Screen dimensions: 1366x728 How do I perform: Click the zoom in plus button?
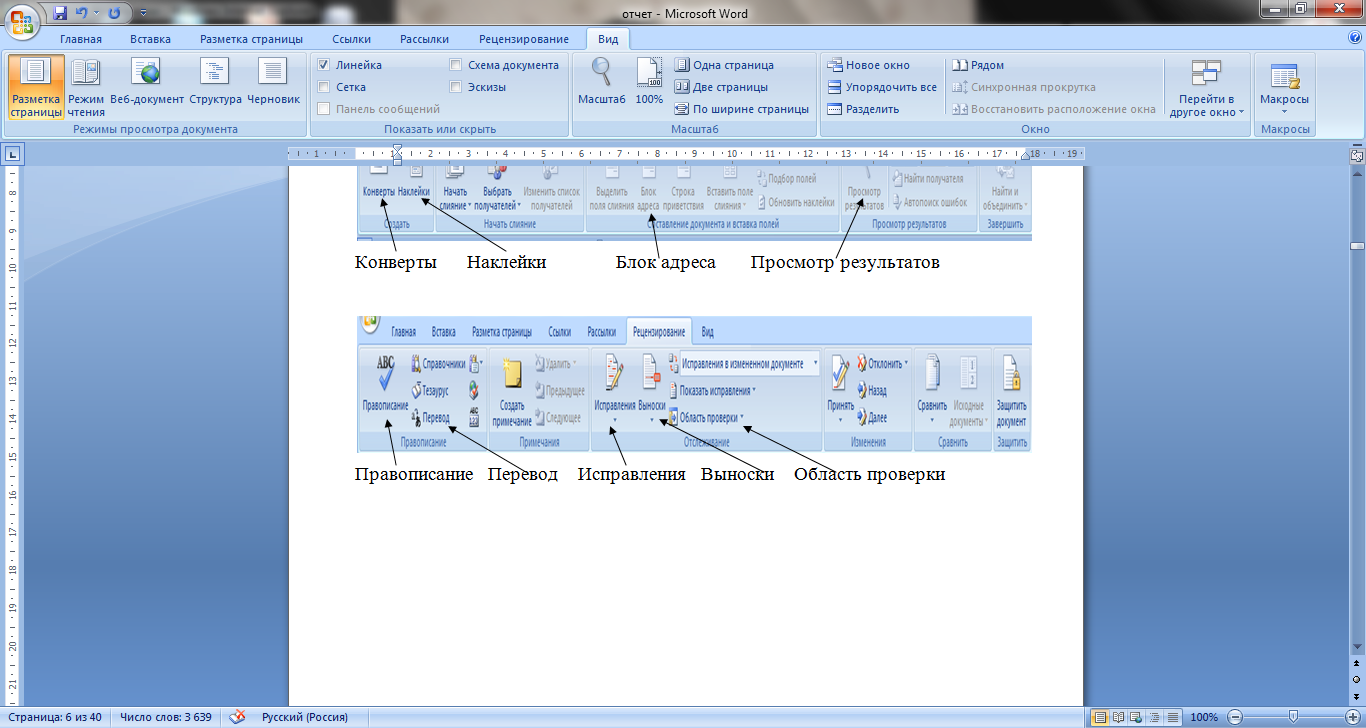[x=1352, y=717]
